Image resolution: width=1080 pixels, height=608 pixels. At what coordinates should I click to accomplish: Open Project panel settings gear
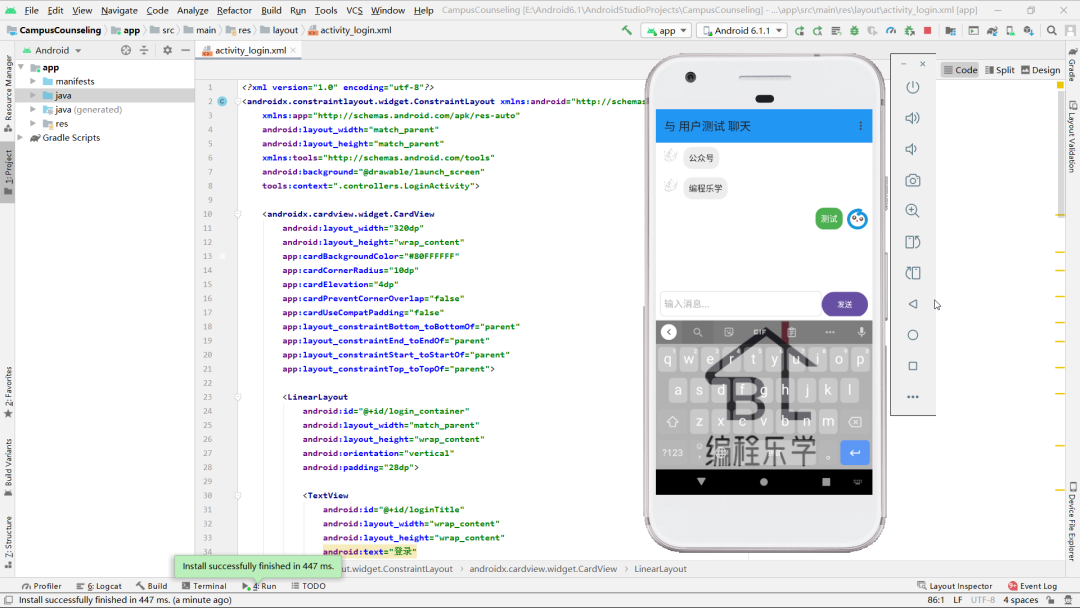tap(167, 50)
